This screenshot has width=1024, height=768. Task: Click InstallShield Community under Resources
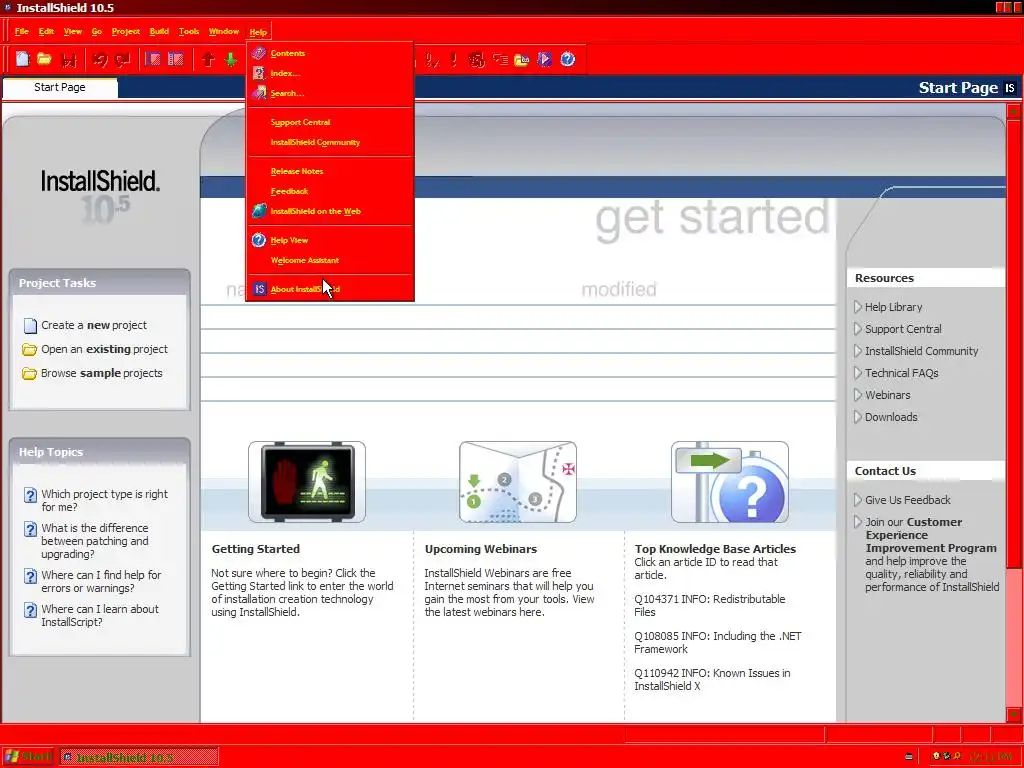pyautogui.click(x=921, y=351)
